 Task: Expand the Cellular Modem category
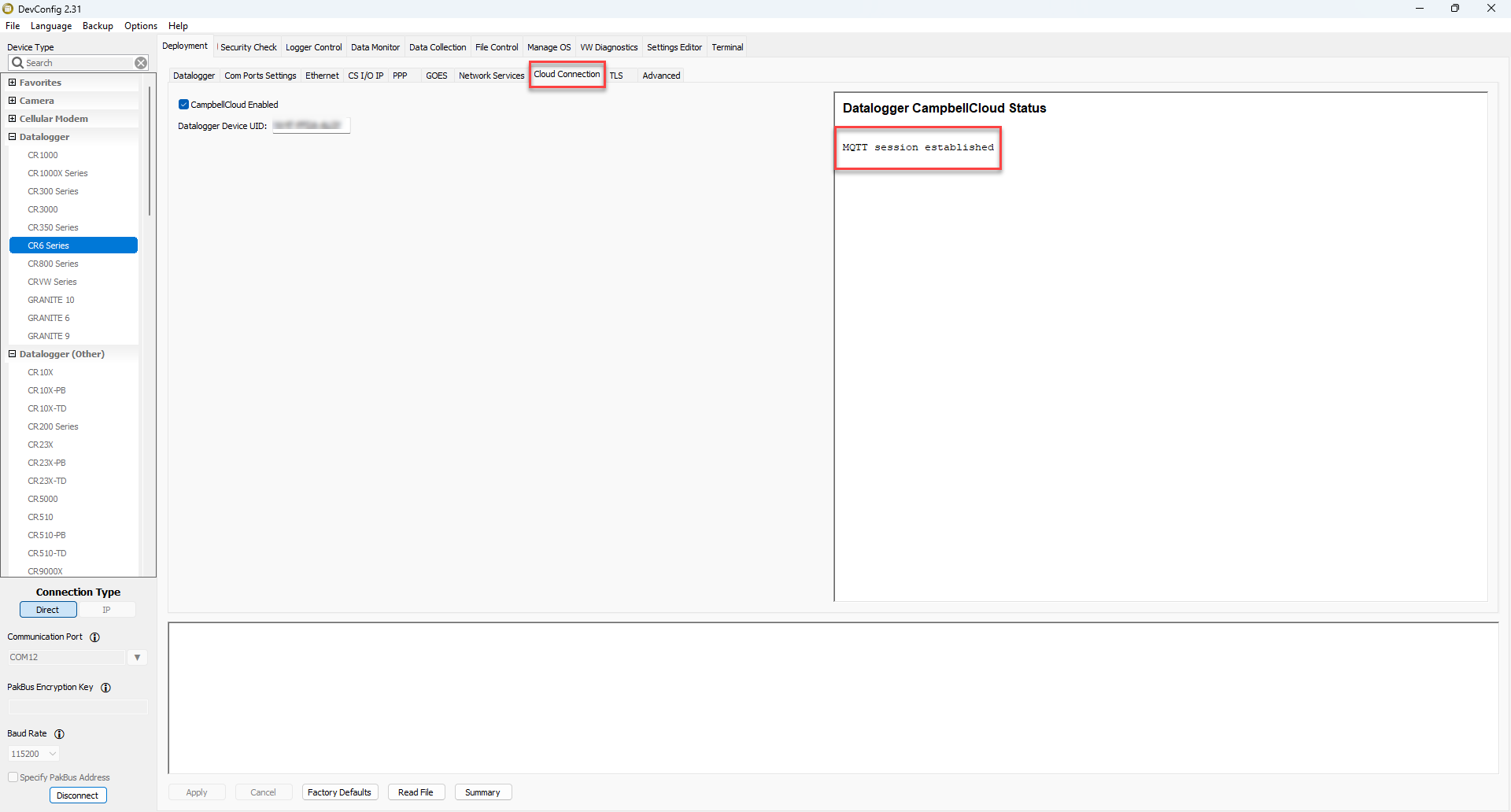[x=13, y=119]
